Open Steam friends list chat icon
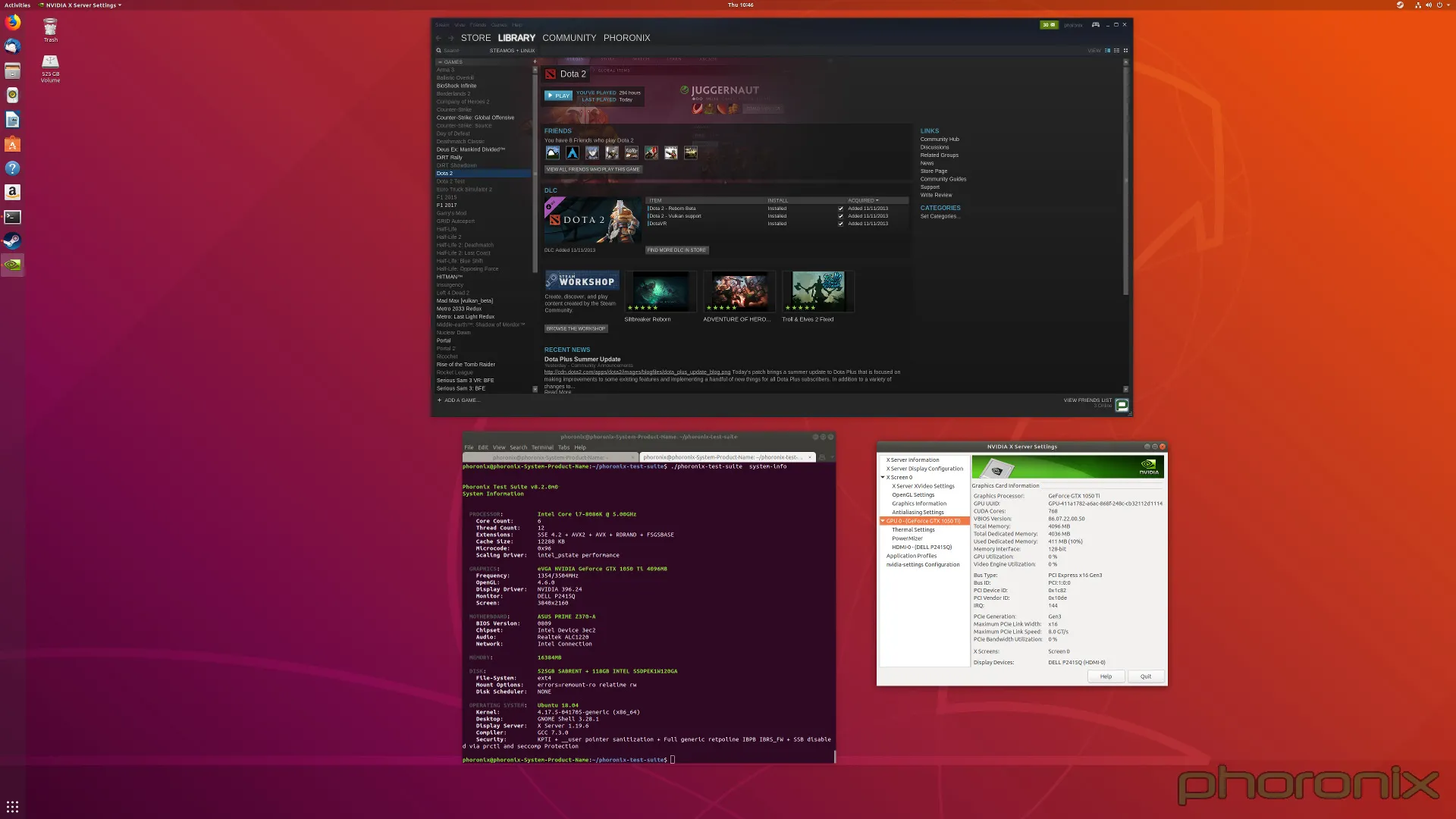 pos(1122,405)
